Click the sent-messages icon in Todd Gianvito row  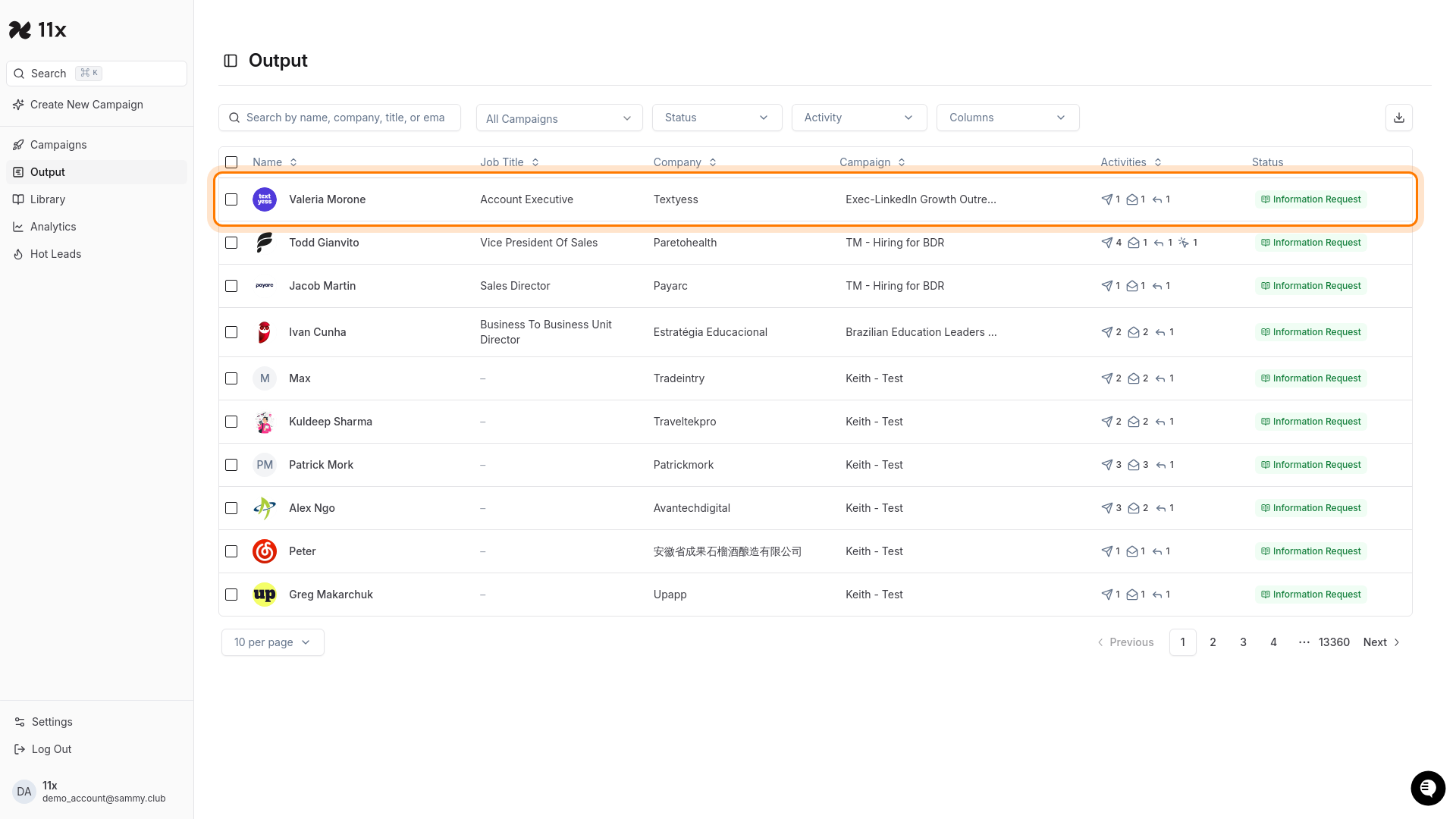point(1107,243)
